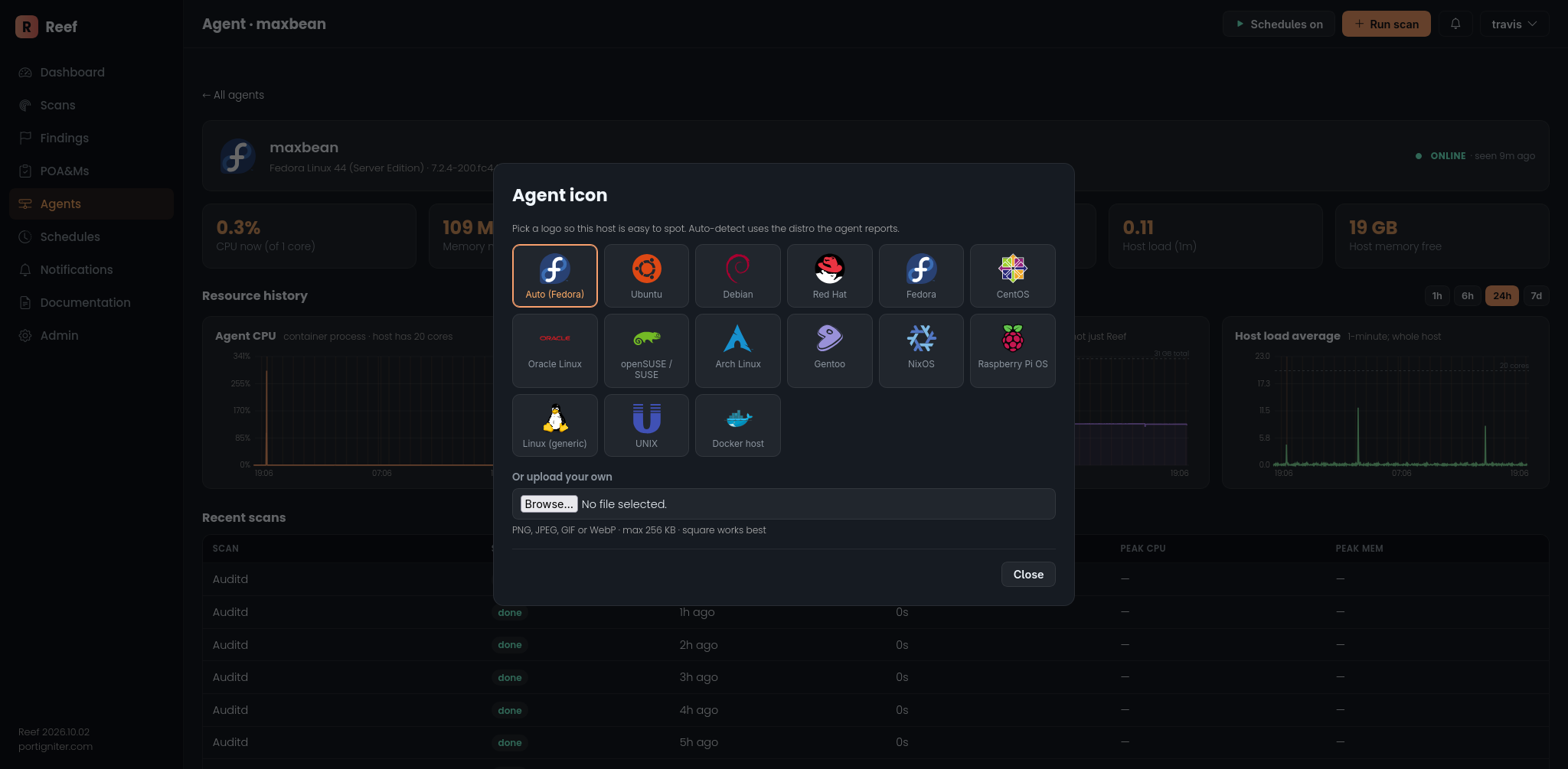The width and height of the screenshot is (1568, 769).
Task: Click the maxbean agent Fedora avatar
Action: pyautogui.click(x=238, y=156)
